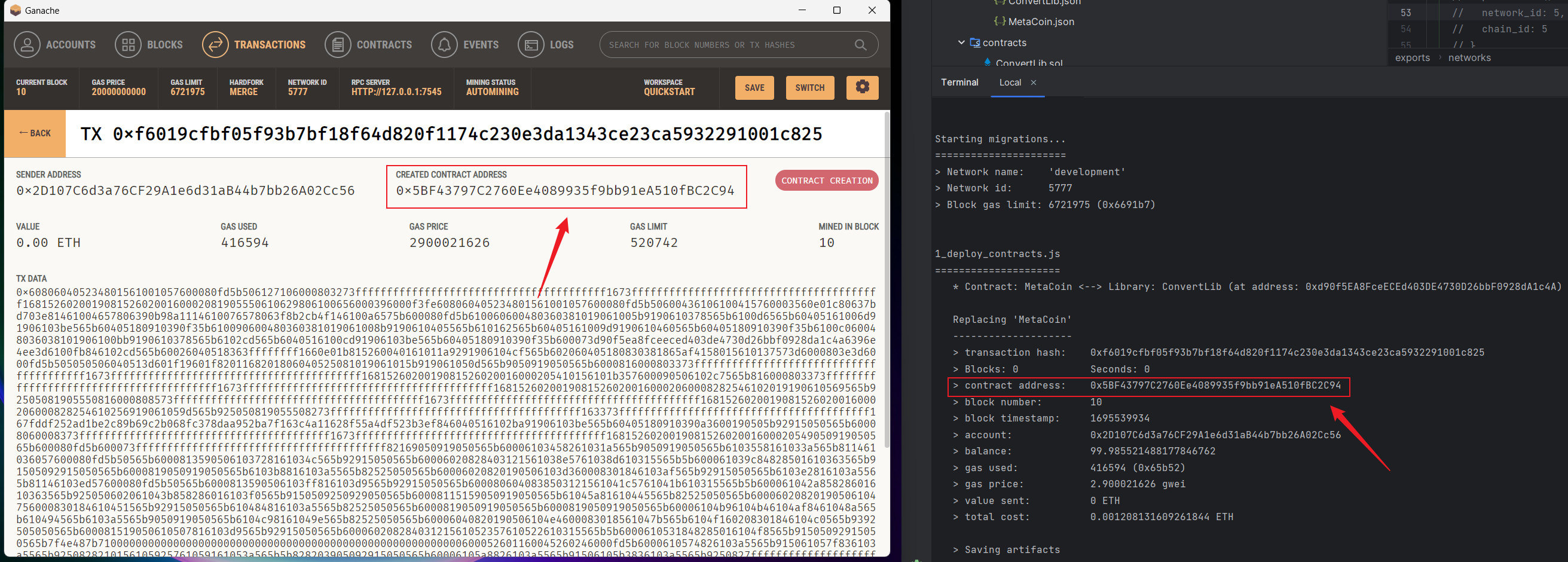Image resolution: width=1568 pixels, height=562 pixels.
Task: Open the Events page in Ganache
Action: click(465, 45)
